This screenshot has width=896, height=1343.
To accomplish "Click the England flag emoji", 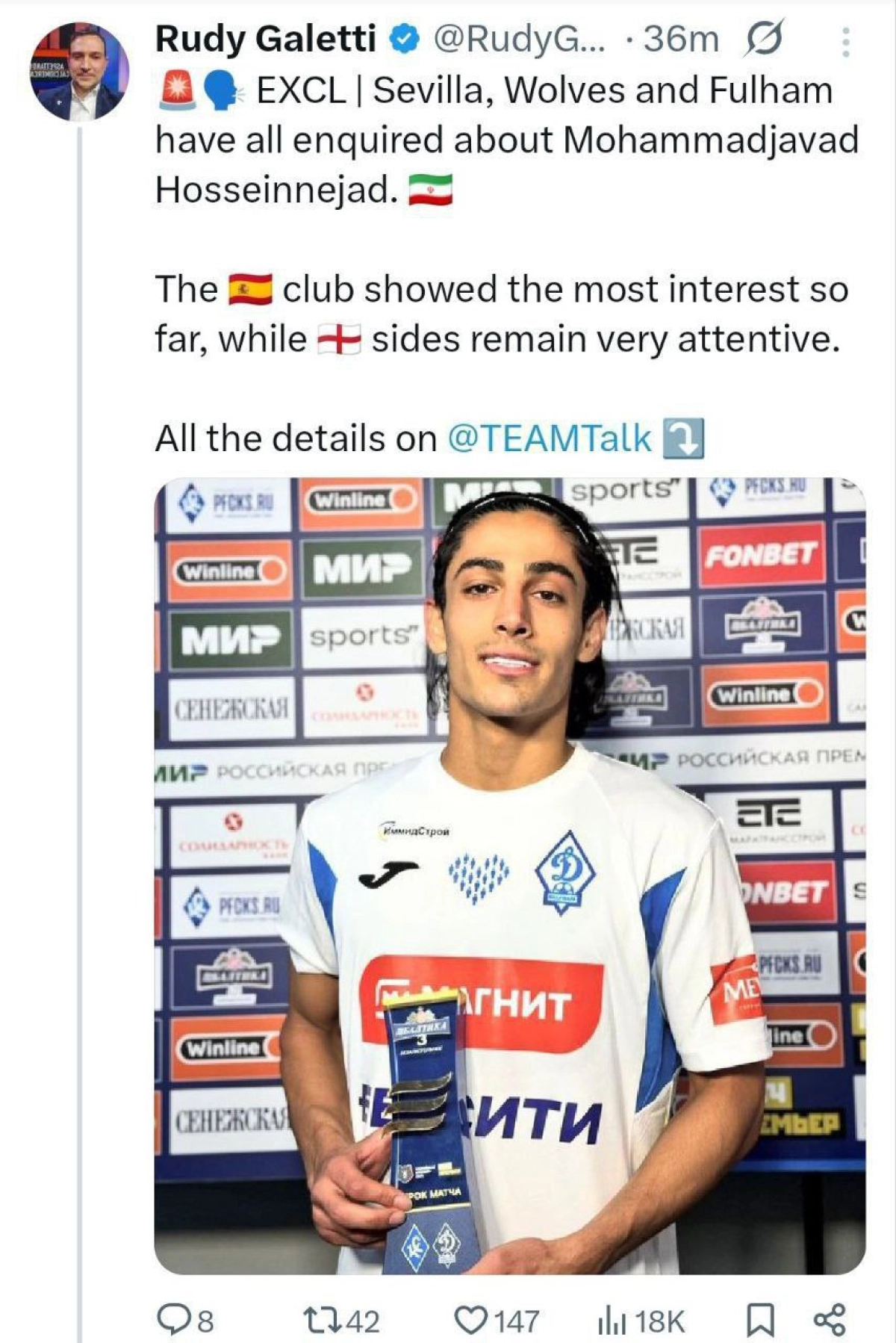I will coord(339,339).
